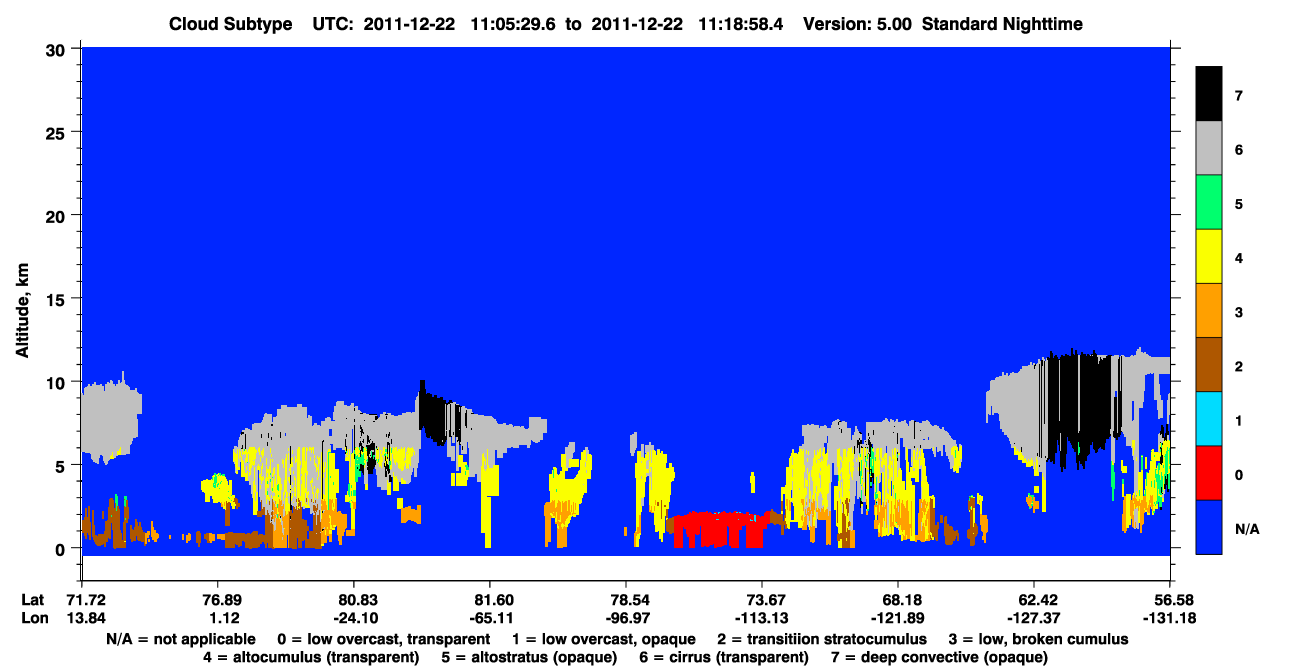Click the 15 km altitude tick label

58,299
